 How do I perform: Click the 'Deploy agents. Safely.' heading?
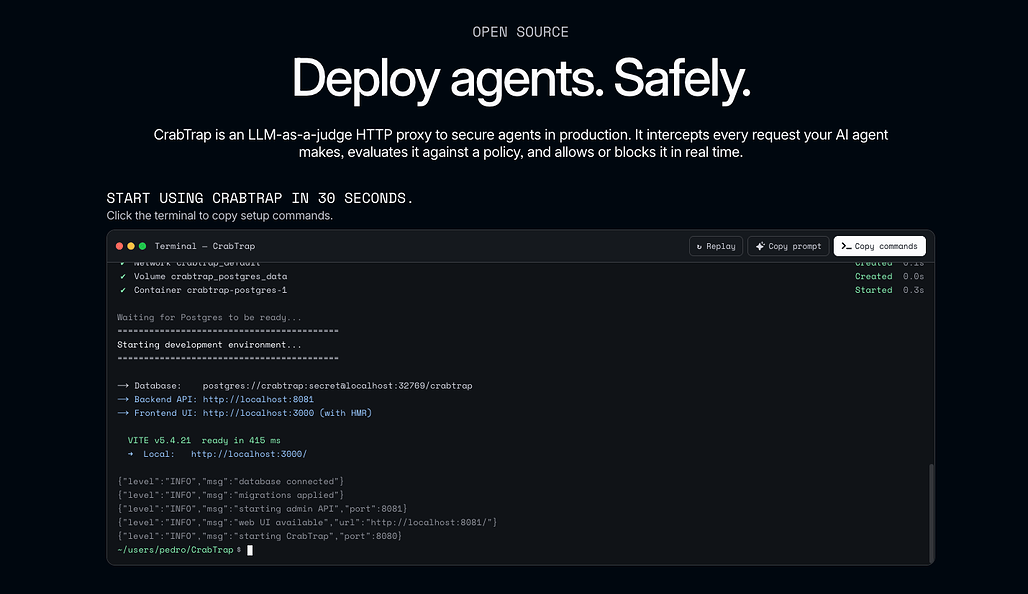point(521,79)
